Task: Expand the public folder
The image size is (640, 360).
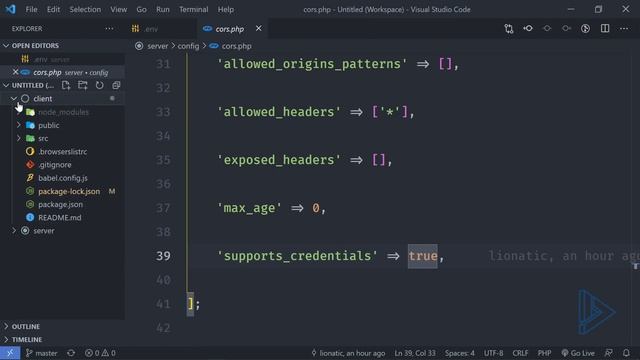Action: click(19, 125)
